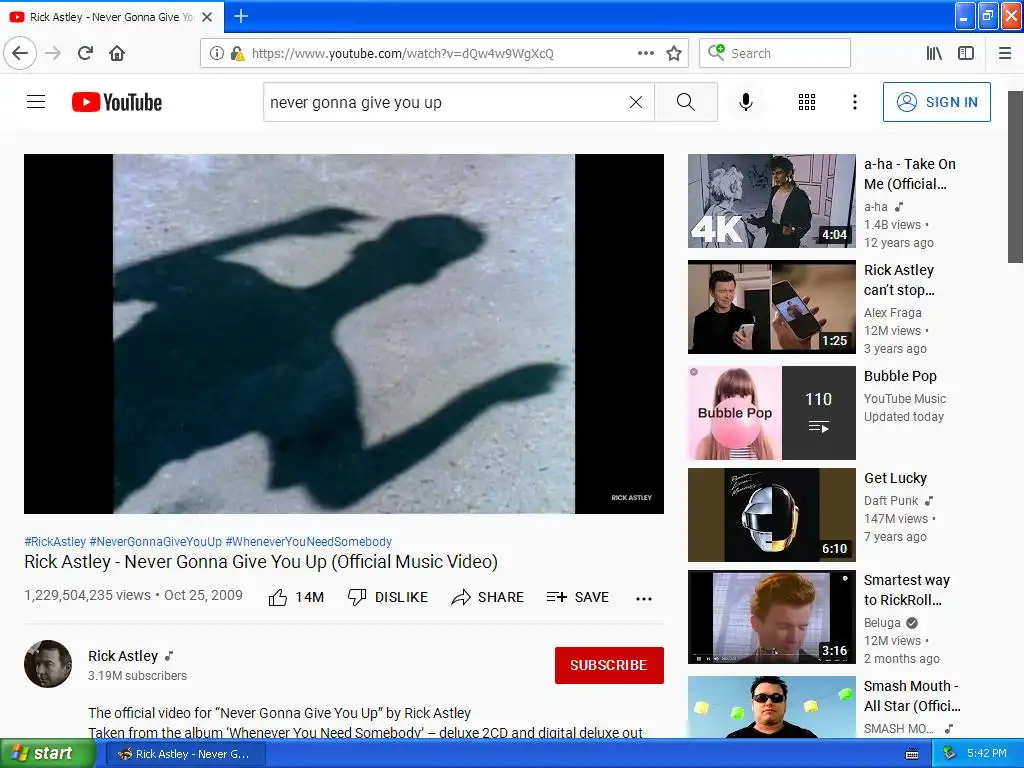Click the 5:42 PM taskbar clock
1024x768 pixels.
click(x=987, y=754)
